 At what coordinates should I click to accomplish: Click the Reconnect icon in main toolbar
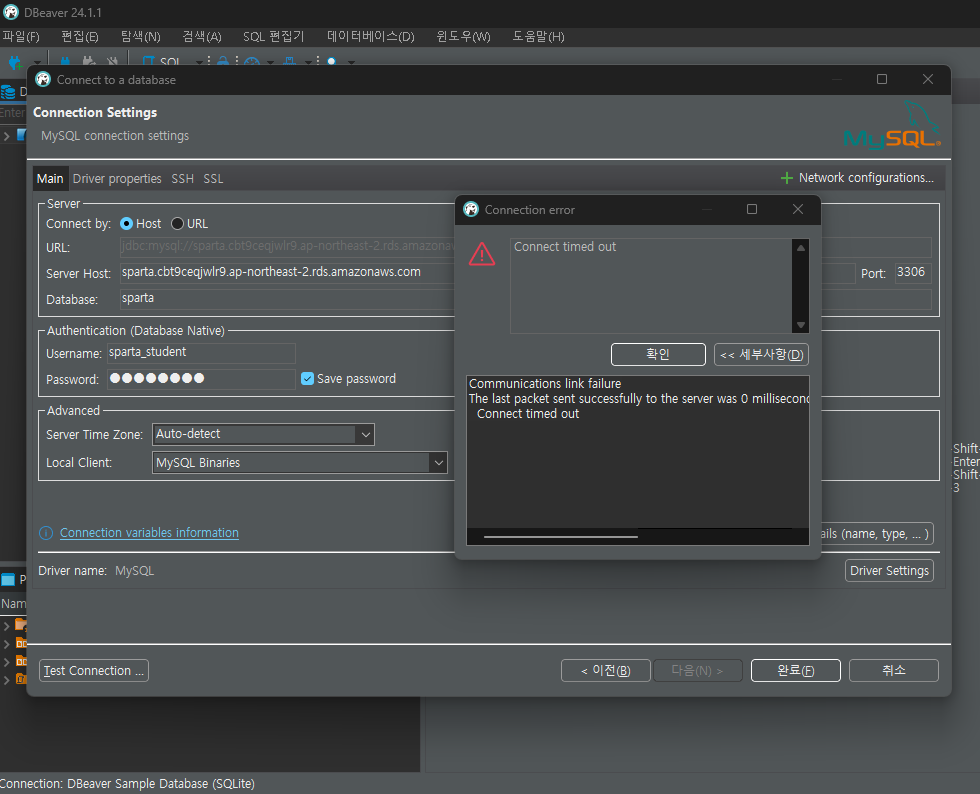(89, 61)
